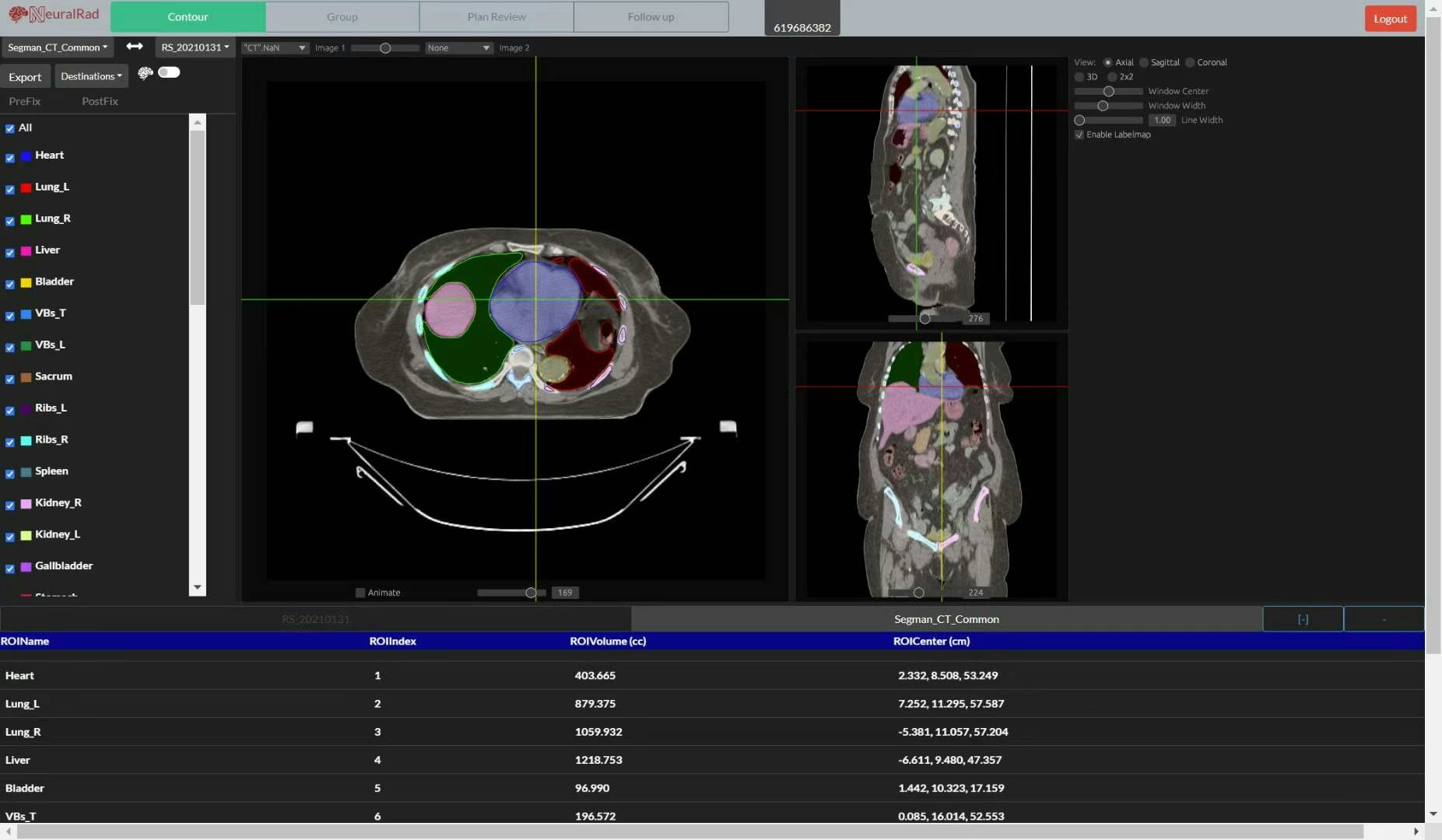
Task: Open the Follow up tab
Action: pos(651,17)
